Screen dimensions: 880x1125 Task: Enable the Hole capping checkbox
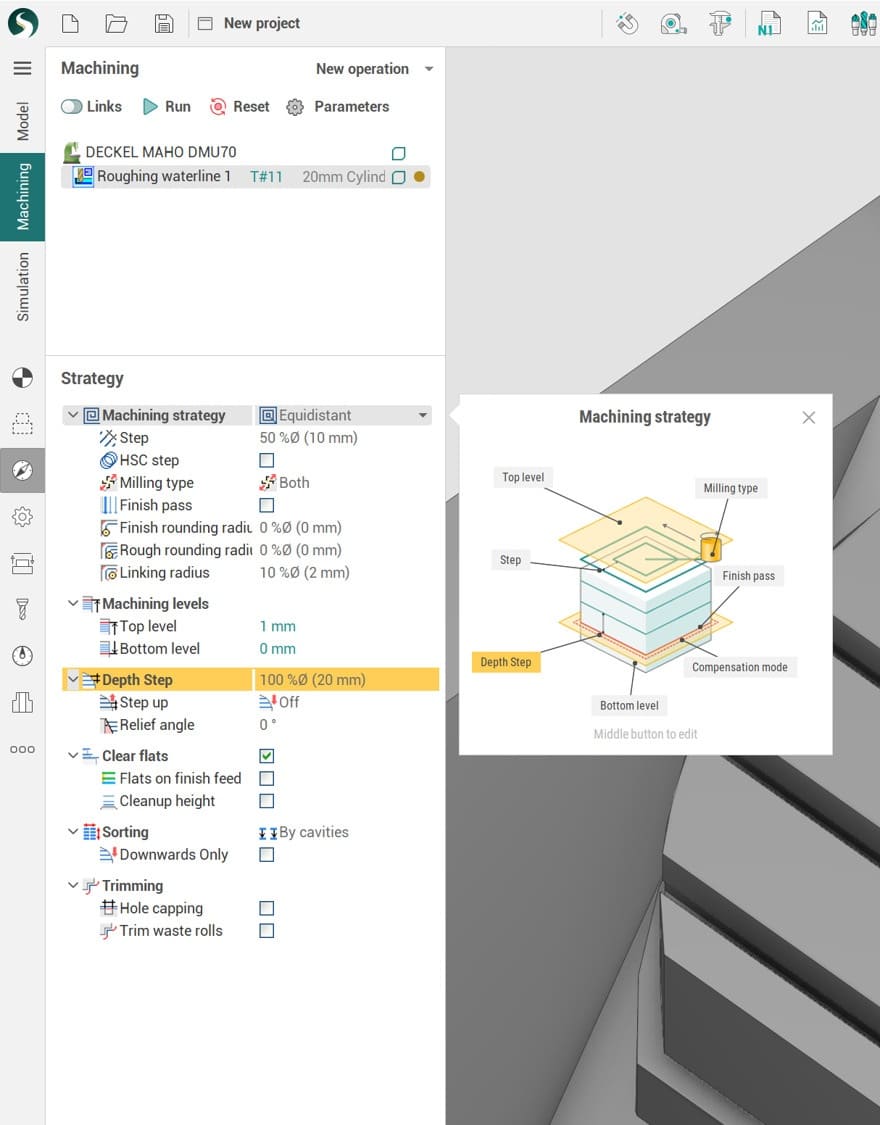pos(267,908)
